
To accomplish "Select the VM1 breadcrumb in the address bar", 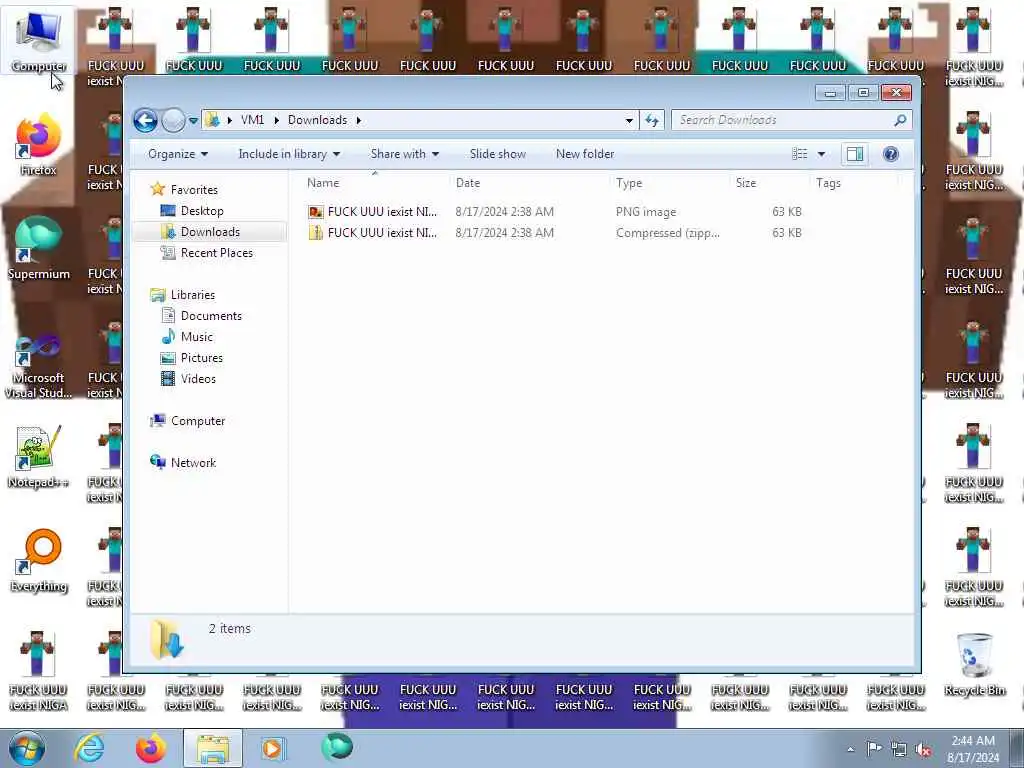I will [252, 120].
